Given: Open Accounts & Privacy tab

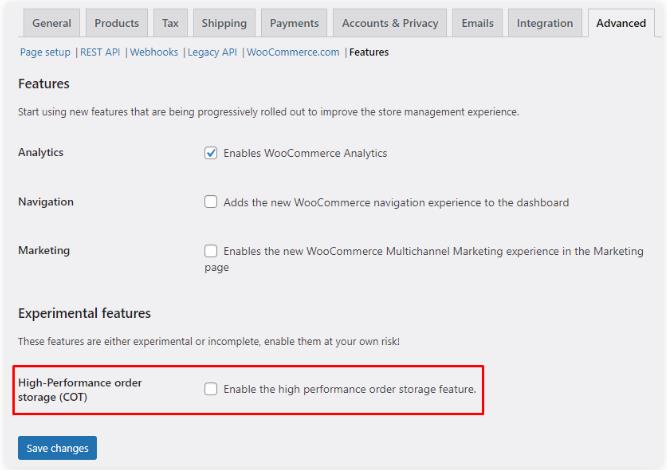Looking at the screenshot, I should coord(390,23).
